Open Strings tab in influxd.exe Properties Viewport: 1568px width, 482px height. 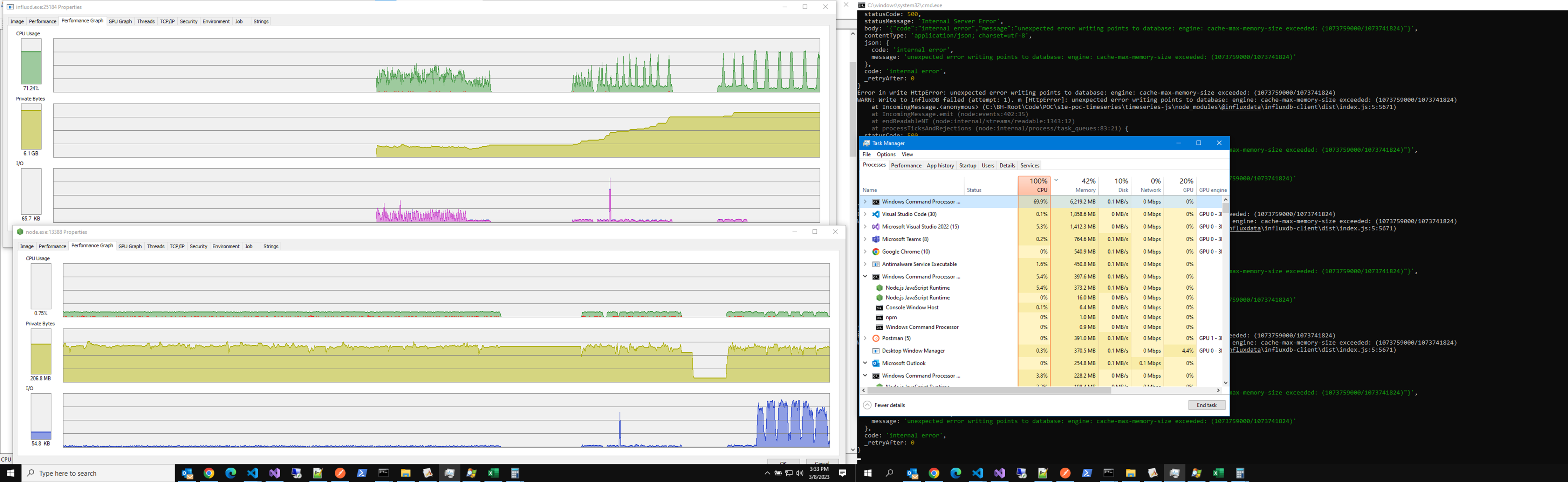[x=261, y=21]
